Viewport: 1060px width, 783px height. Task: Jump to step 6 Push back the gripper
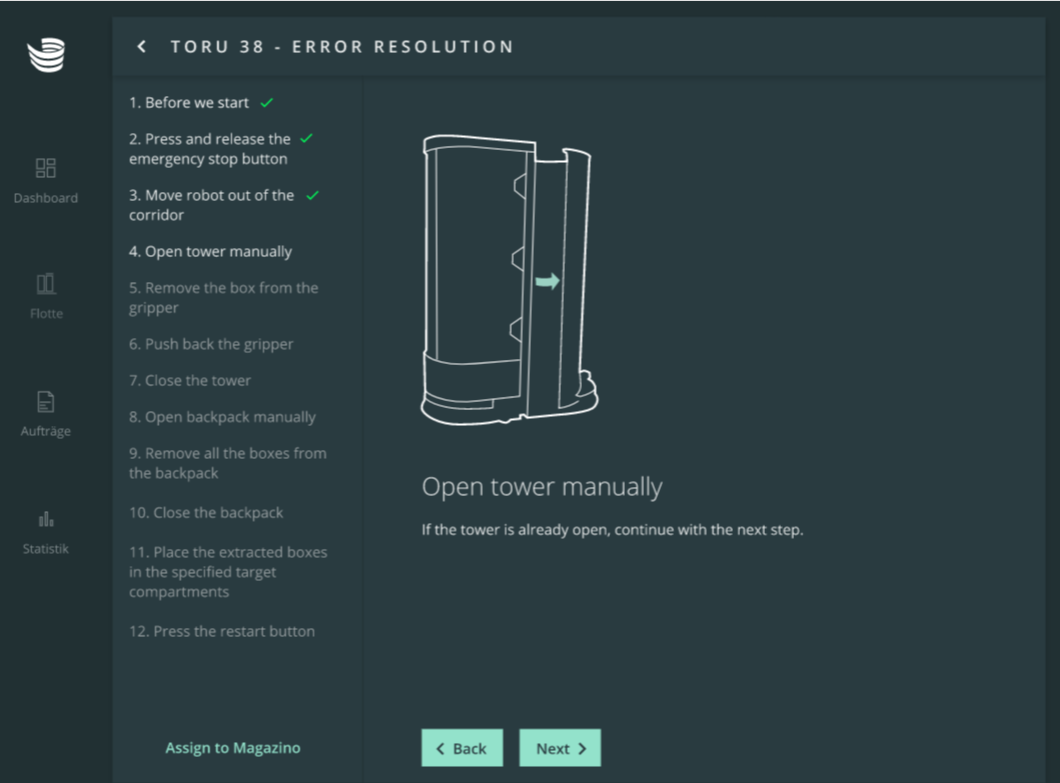point(211,344)
